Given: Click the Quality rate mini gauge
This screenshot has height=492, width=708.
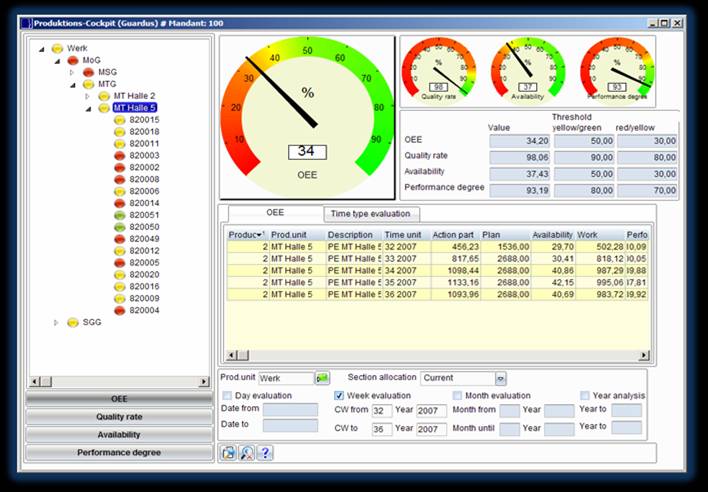Looking at the screenshot, I should tap(438, 70).
